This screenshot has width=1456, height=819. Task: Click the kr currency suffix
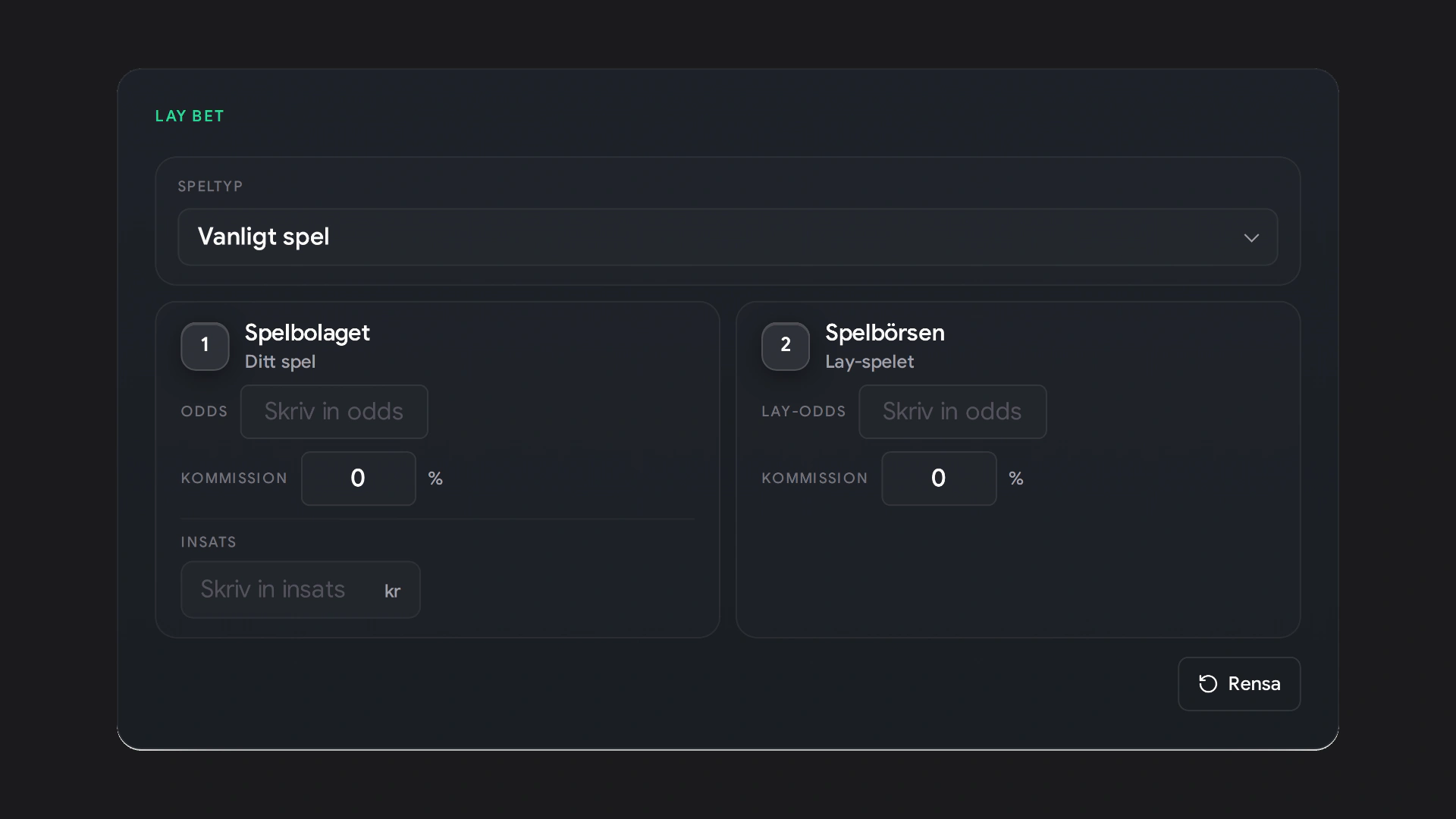click(x=392, y=591)
